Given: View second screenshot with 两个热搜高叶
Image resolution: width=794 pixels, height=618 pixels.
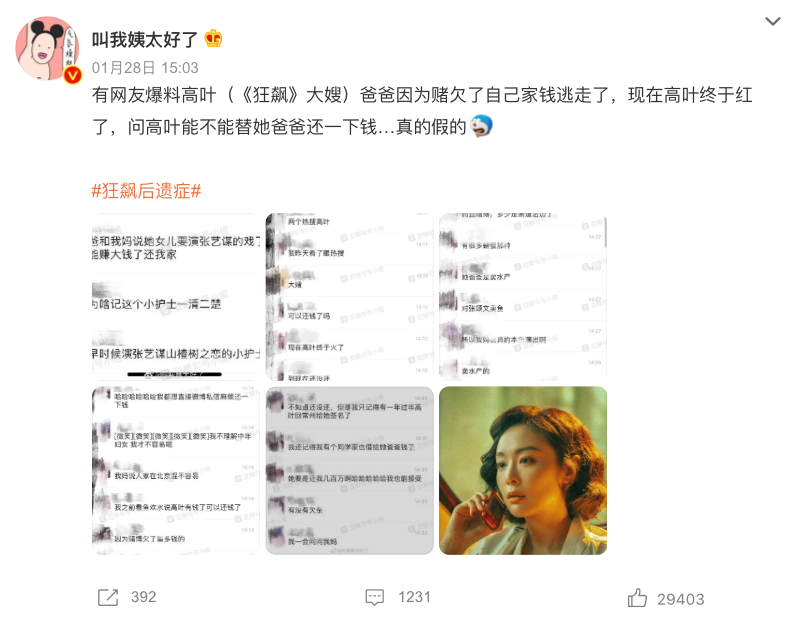Looking at the screenshot, I should [349, 297].
